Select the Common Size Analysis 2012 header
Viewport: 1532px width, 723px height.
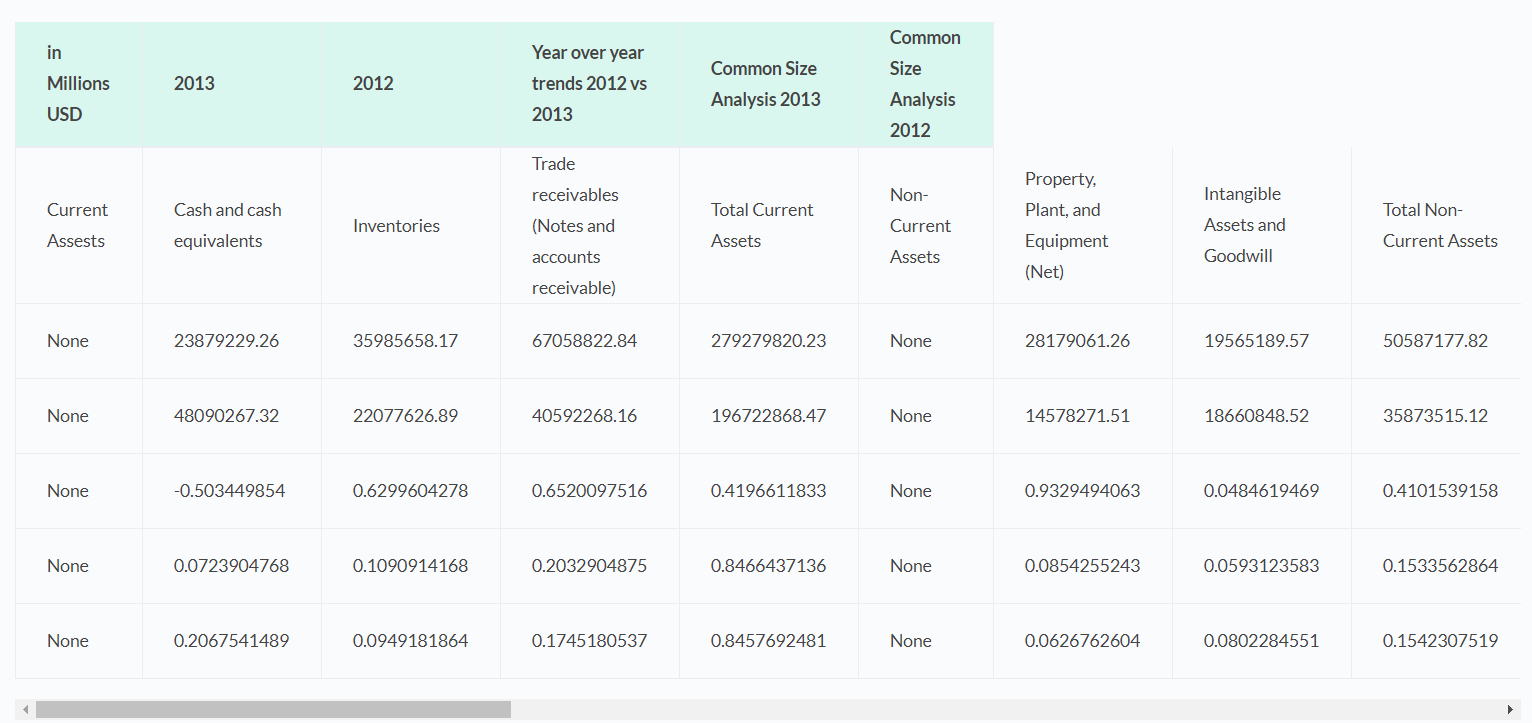tap(924, 84)
